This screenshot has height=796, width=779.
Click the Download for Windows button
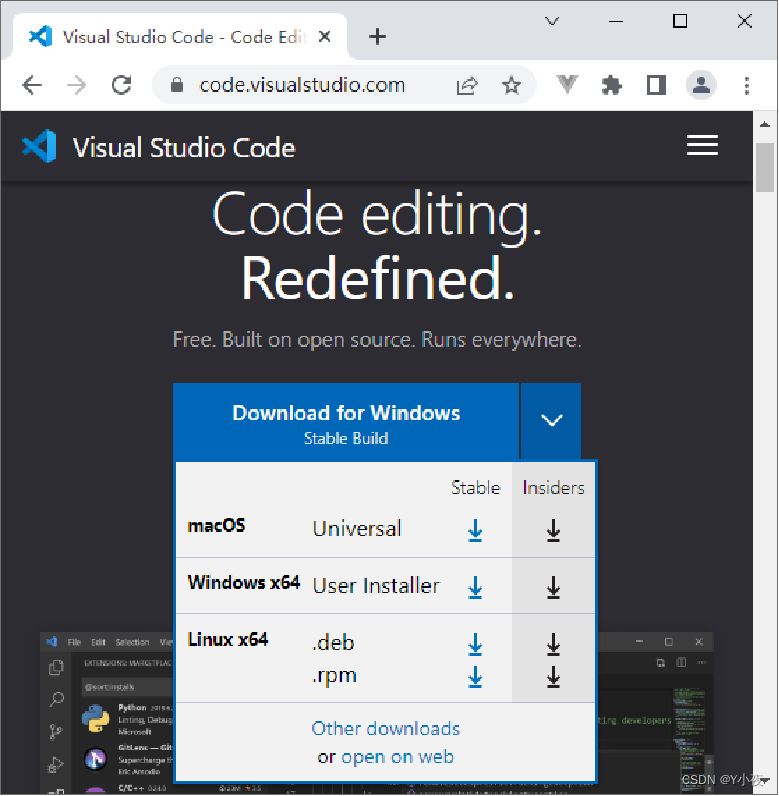346,422
